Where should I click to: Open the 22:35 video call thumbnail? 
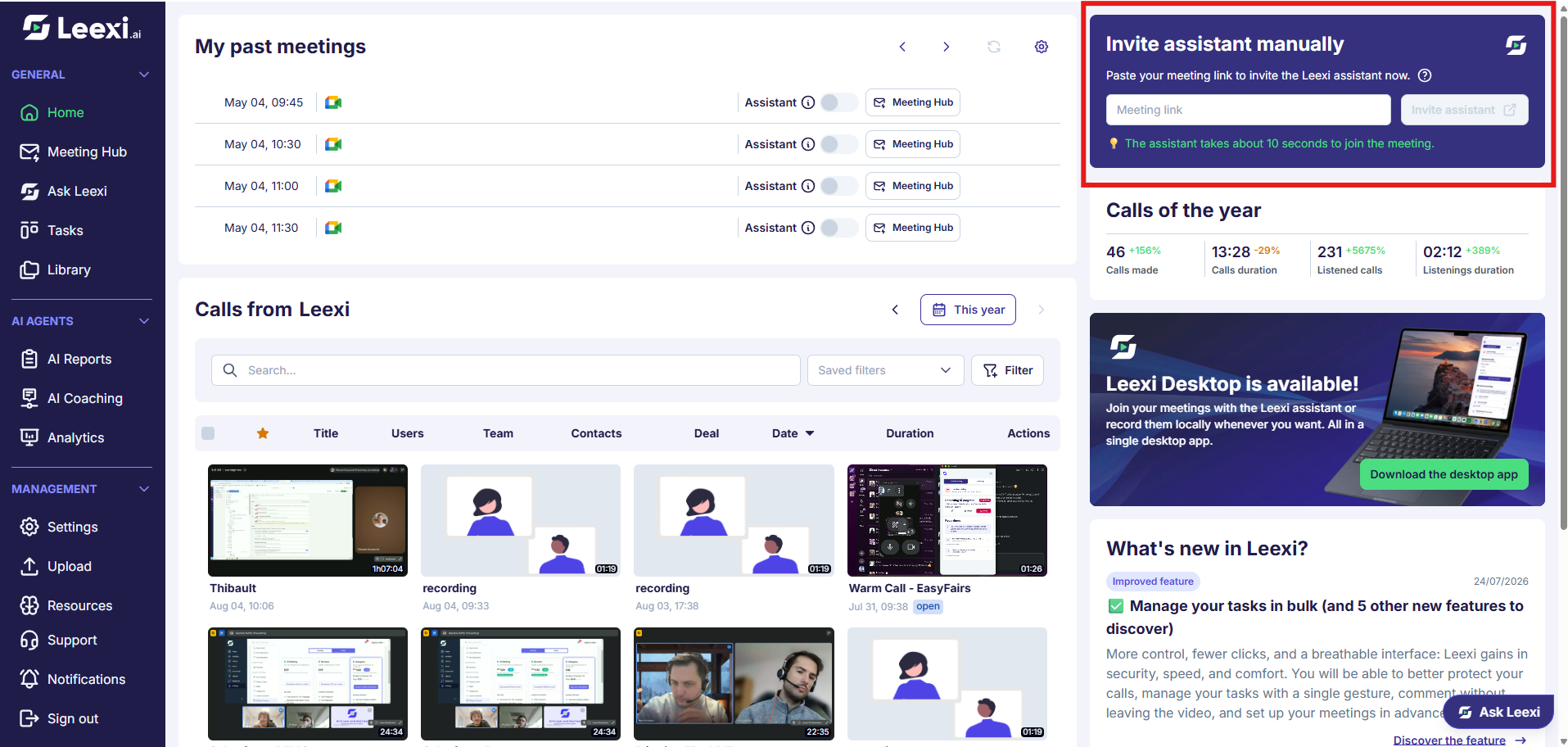click(x=734, y=684)
